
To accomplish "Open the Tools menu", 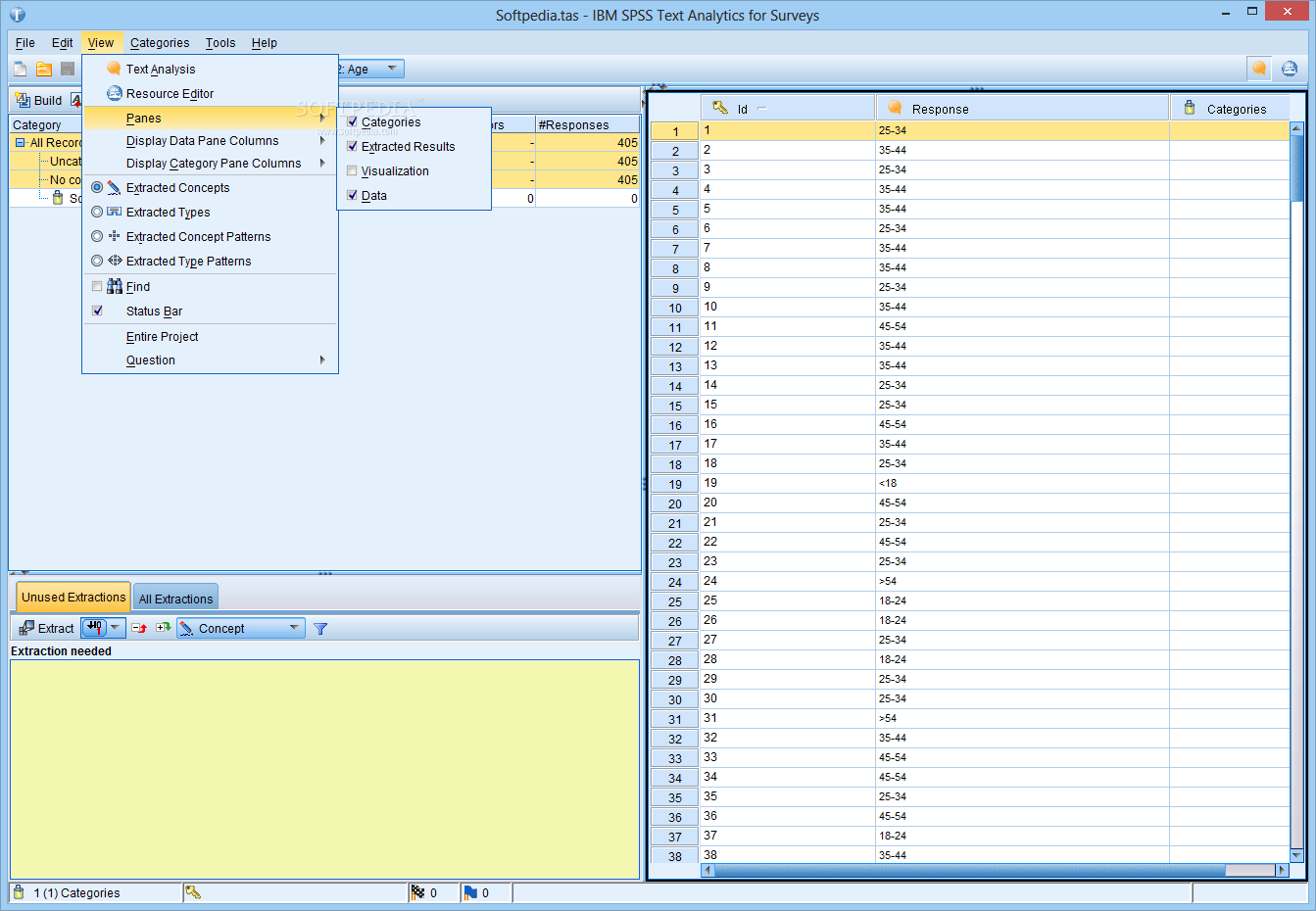I will coord(220,42).
